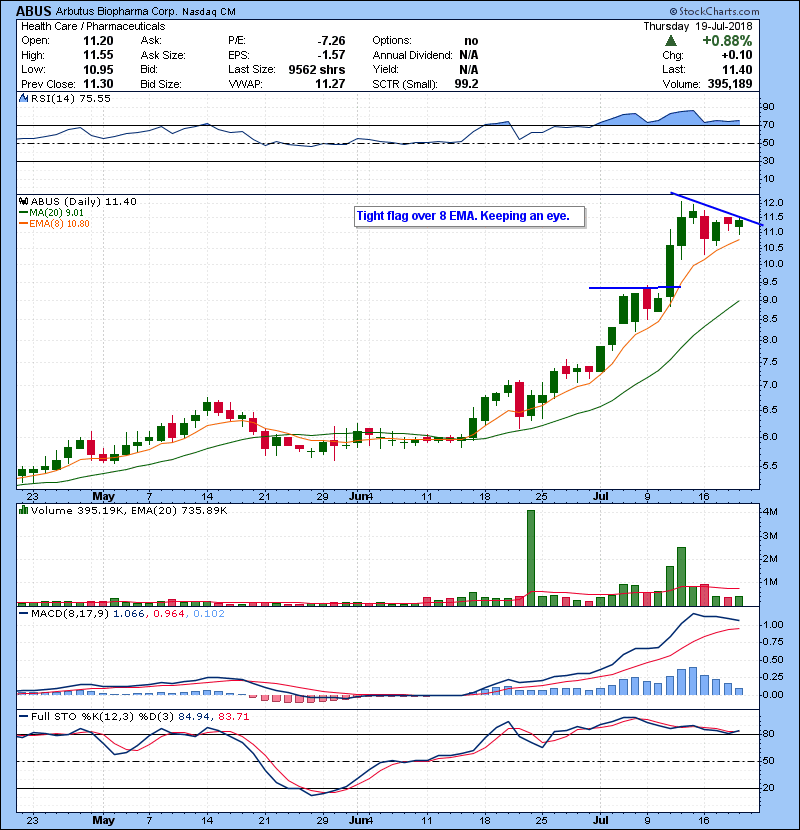Click the Nasdaq CM exchange label

(209, 12)
